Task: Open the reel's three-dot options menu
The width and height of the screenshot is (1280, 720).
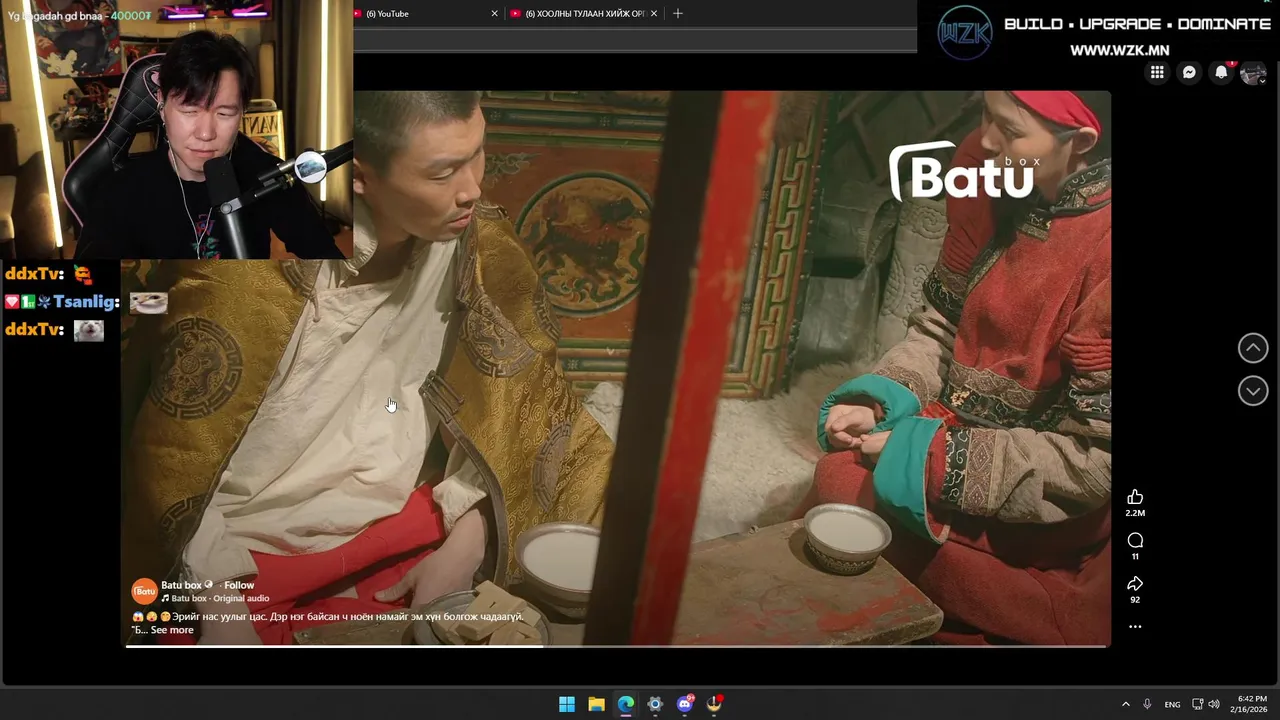Action: 1135,627
